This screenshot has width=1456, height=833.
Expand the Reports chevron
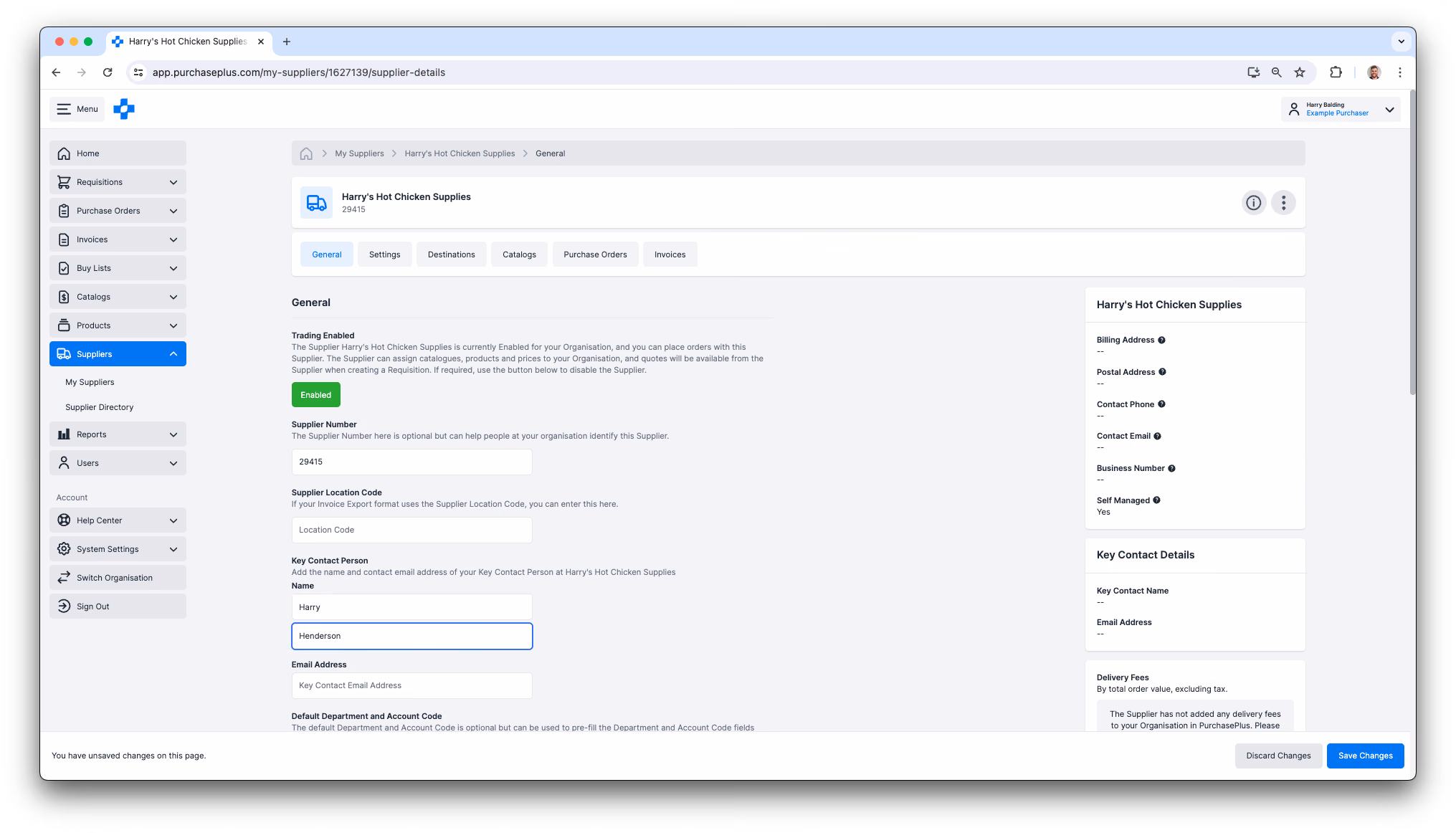173,434
